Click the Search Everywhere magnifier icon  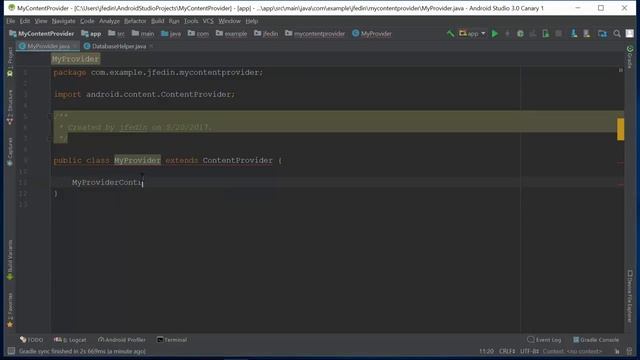617,34
